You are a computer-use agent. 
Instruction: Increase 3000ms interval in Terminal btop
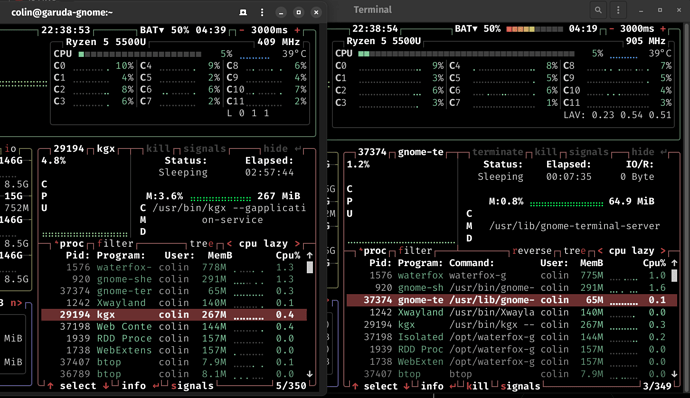tap(663, 29)
